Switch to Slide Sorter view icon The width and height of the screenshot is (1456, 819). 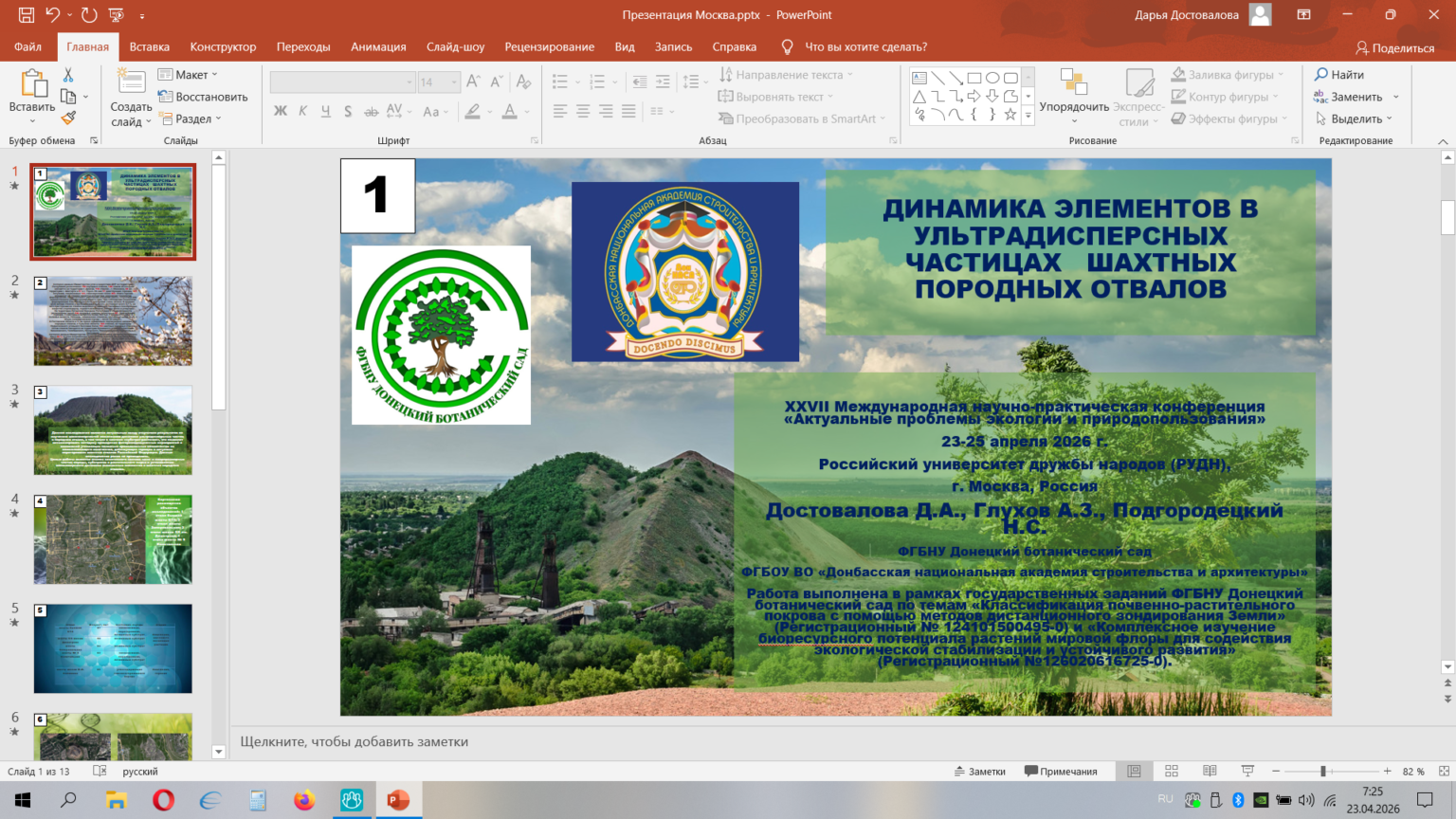pos(1172,772)
